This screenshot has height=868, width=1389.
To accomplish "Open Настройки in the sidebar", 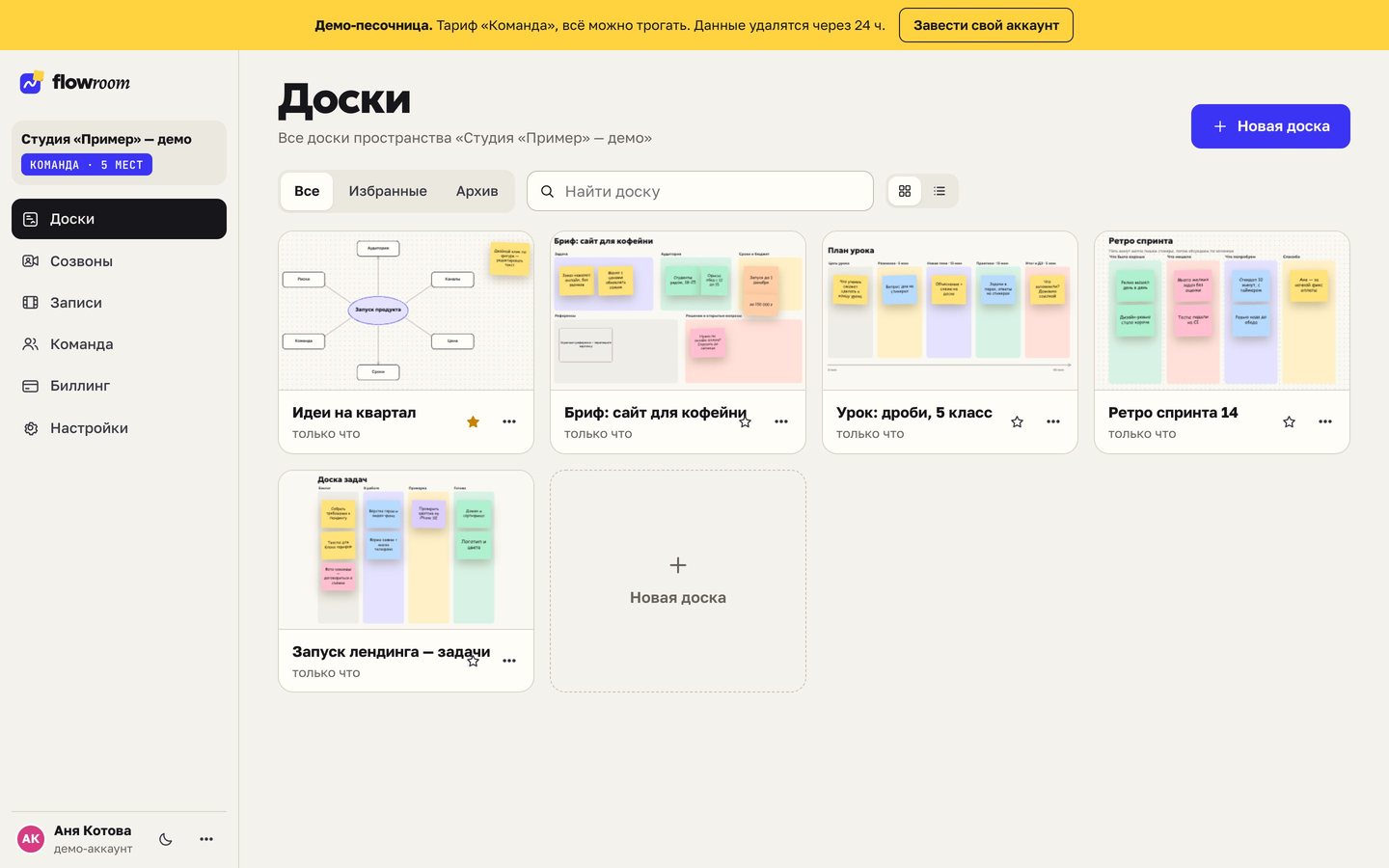I will [119, 428].
